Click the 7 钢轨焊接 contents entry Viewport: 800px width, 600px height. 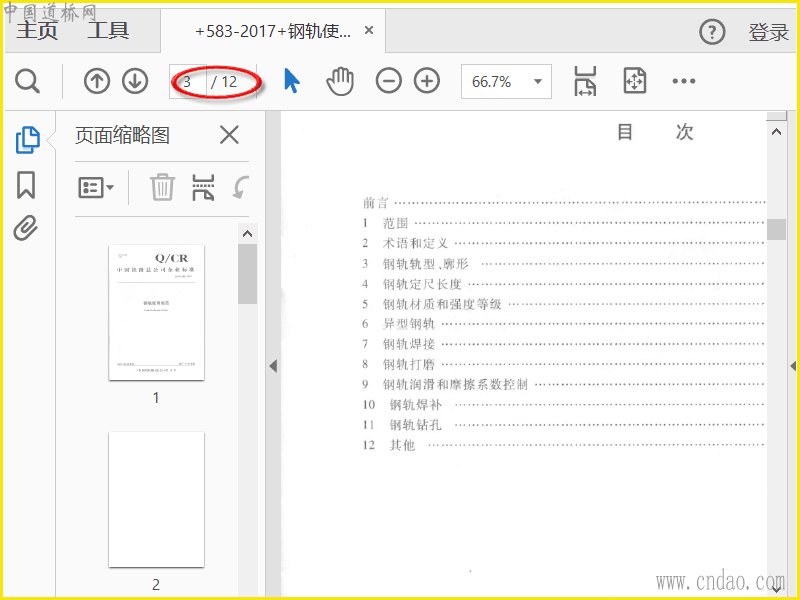(x=564, y=344)
